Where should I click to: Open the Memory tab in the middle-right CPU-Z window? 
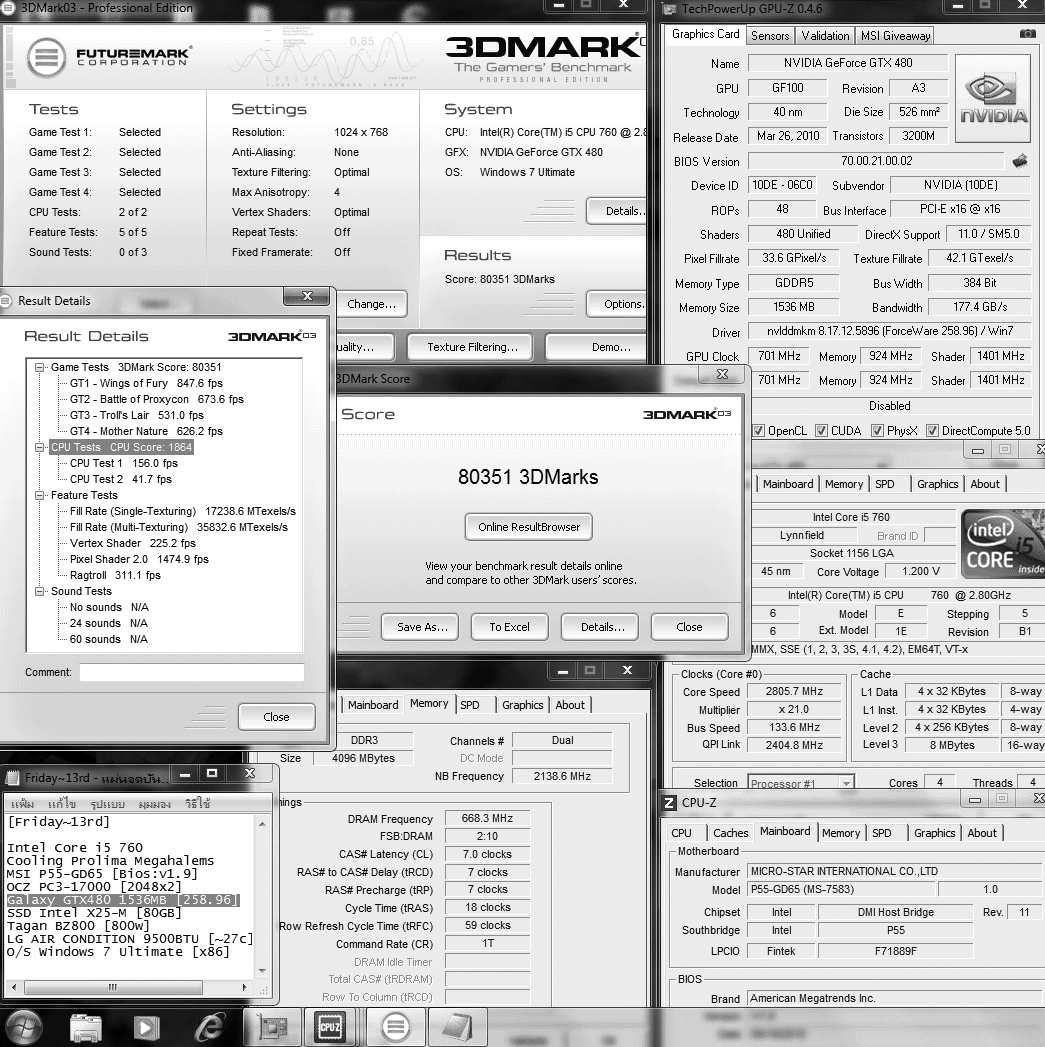(844, 484)
